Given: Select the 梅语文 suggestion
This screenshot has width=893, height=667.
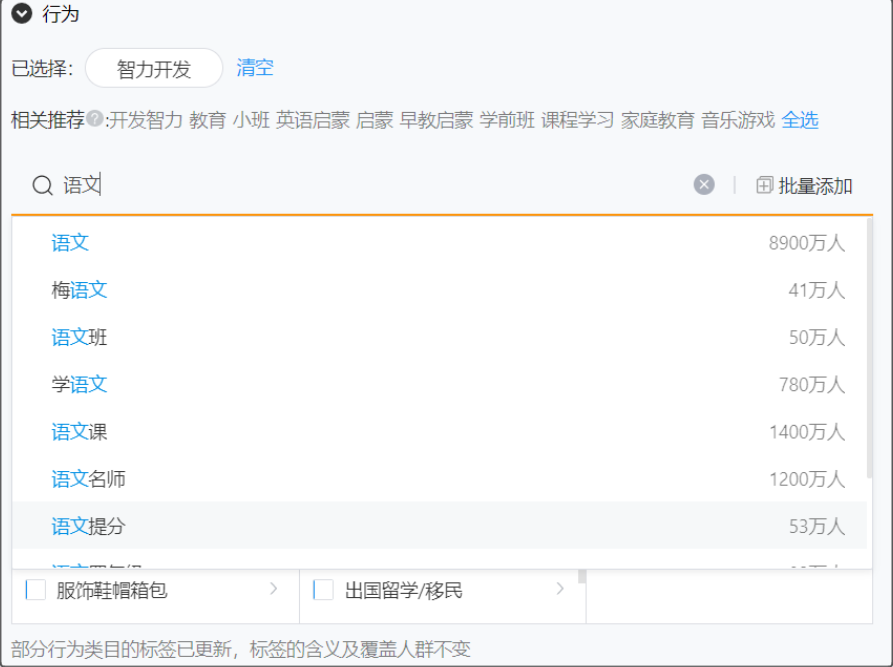Looking at the screenshot, I should 79,289.
